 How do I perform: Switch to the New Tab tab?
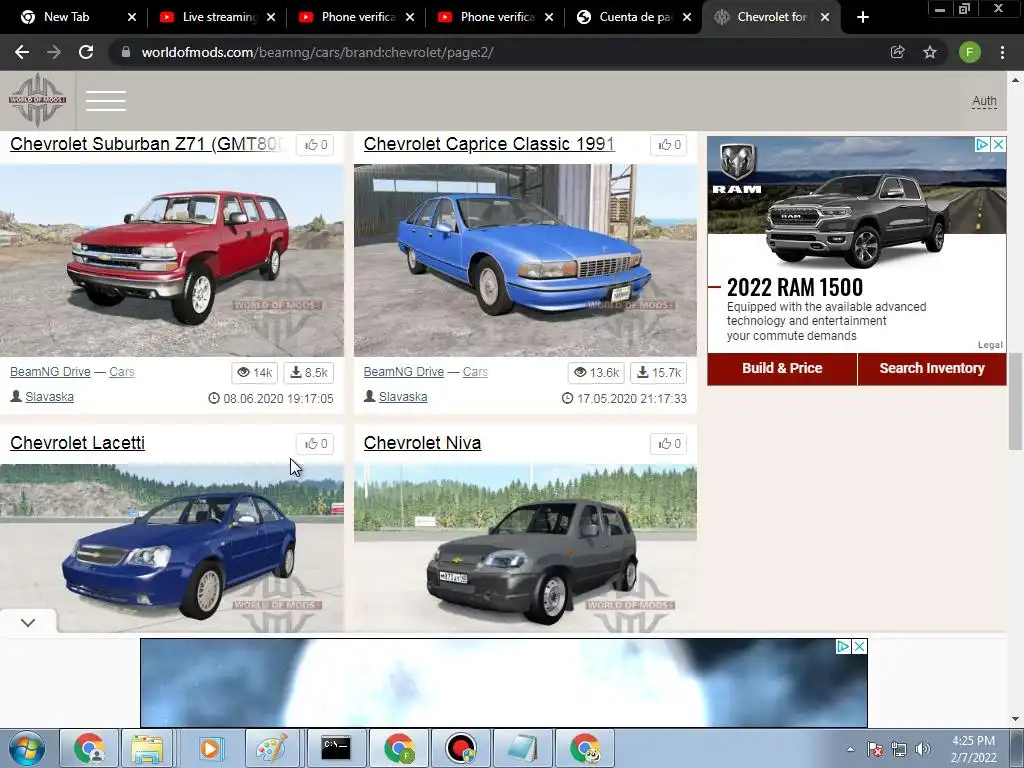(x=65, y=17)
